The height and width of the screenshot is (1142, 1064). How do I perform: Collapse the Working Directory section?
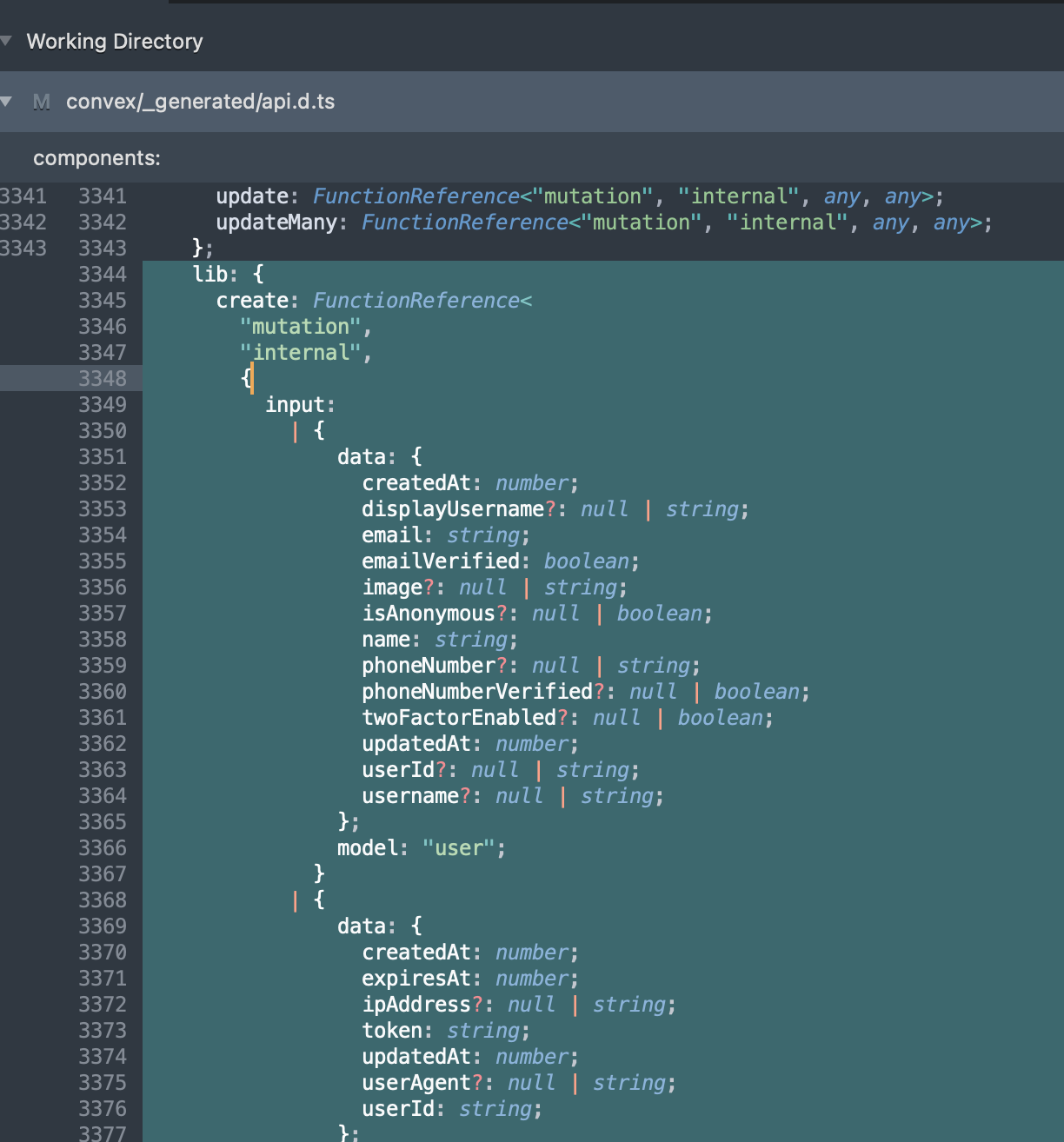(6, 41)
